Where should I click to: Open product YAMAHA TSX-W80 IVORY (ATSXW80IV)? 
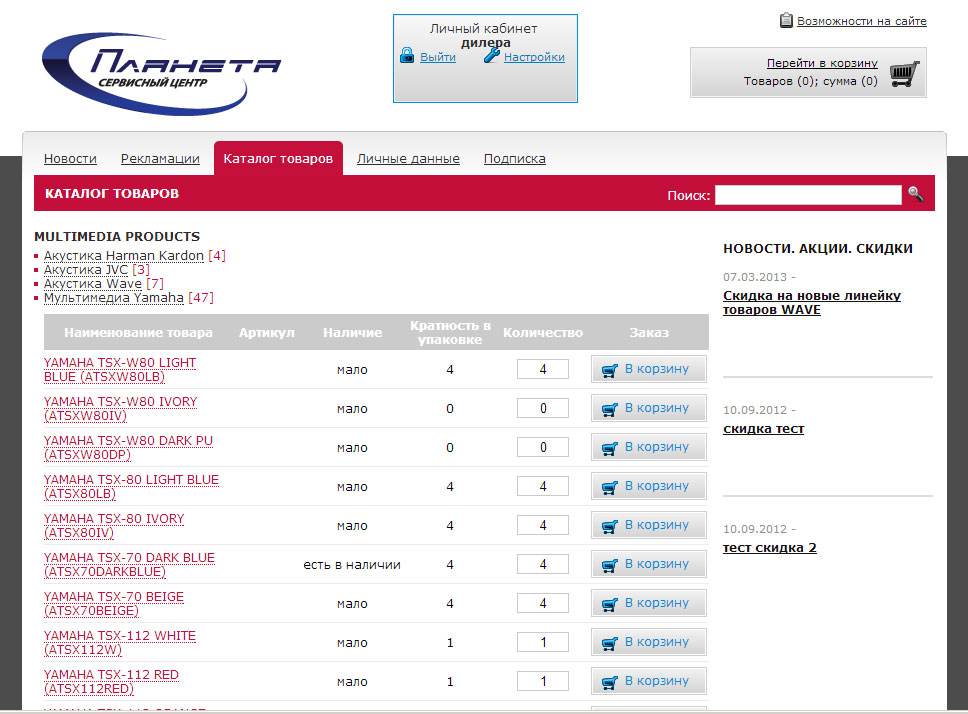click(x=120, y=409)
